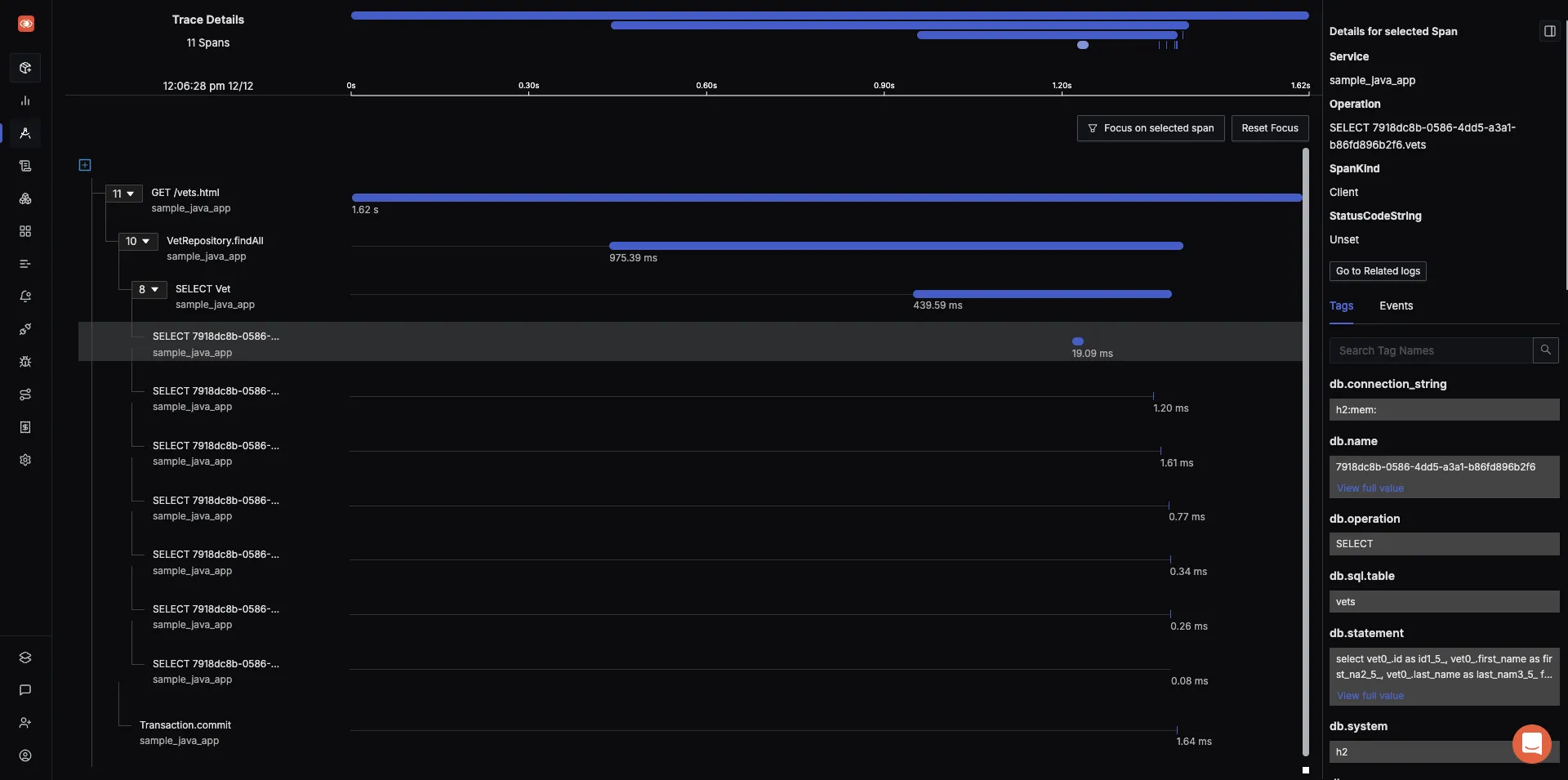Click the layers version icon in sidebar
Image resolution: width=1568 pixels, height=780 pixels.
(25, 657)
